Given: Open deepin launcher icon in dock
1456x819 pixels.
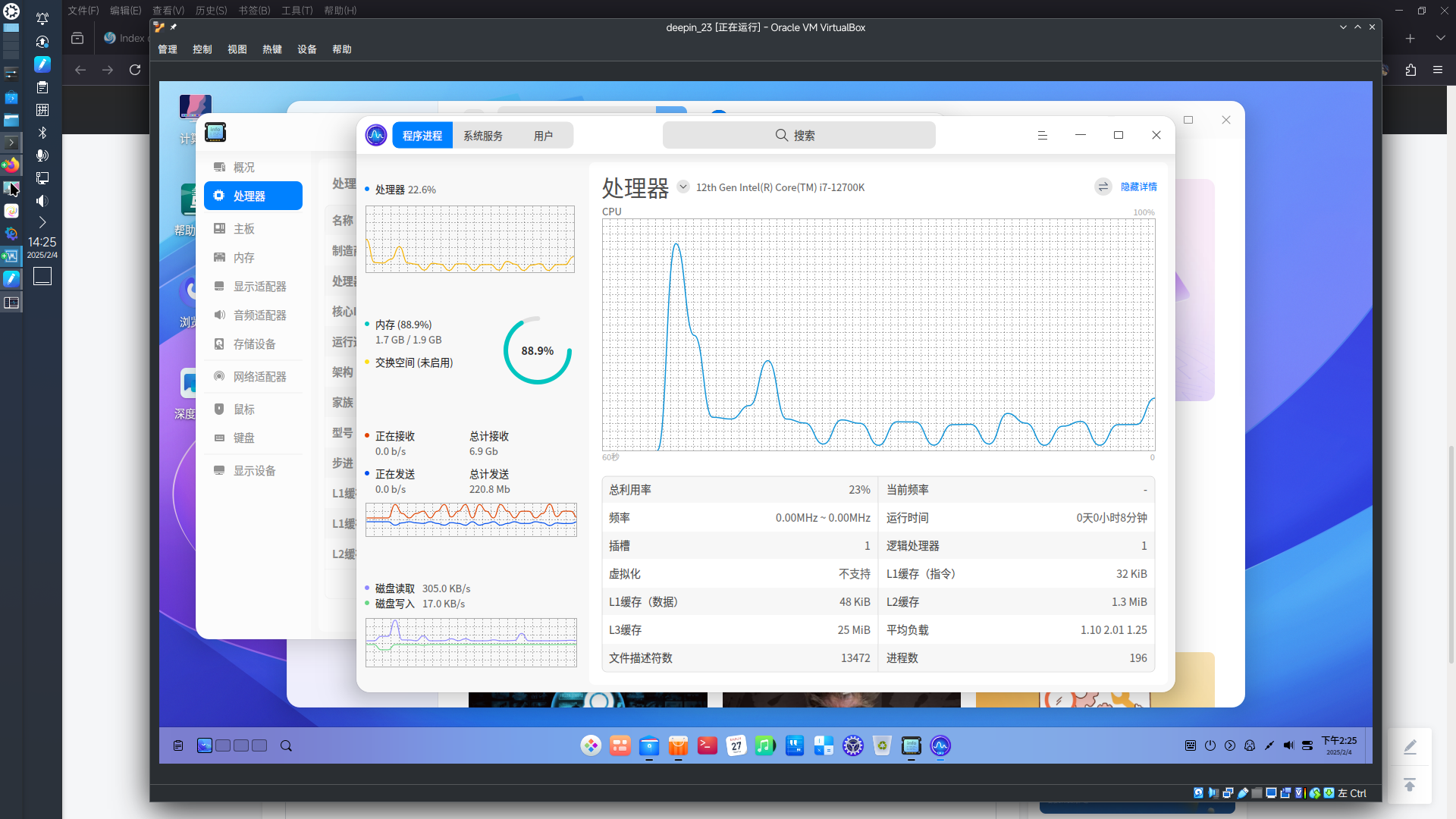Looking at the screenshot, I should pos(591,745).
